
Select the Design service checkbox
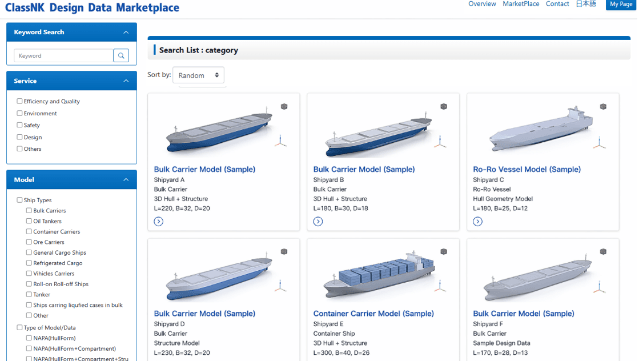pos(19,137)
